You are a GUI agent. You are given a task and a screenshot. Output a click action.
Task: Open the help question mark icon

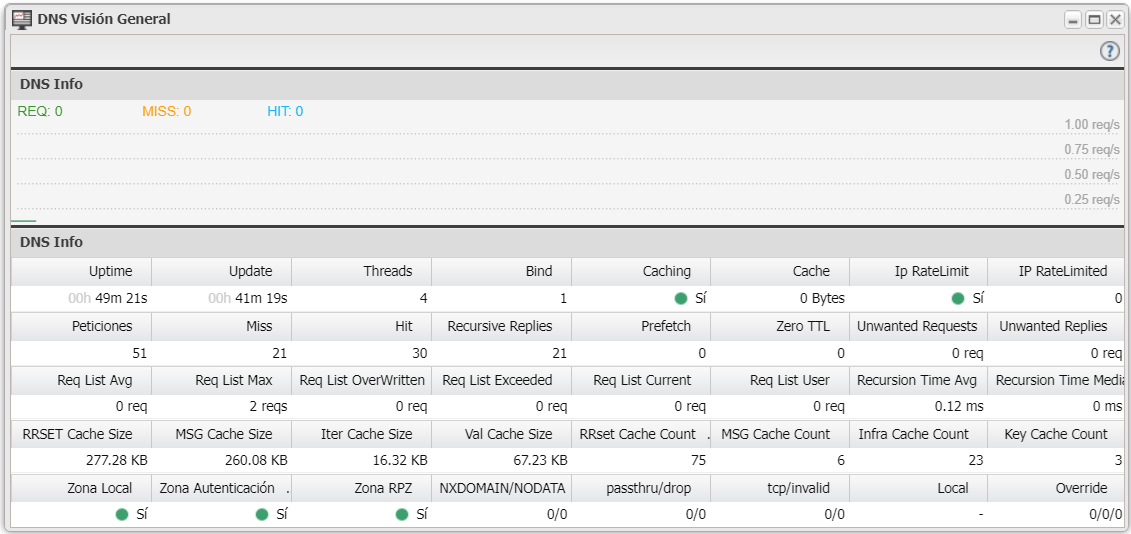[x=1109, y=52]
